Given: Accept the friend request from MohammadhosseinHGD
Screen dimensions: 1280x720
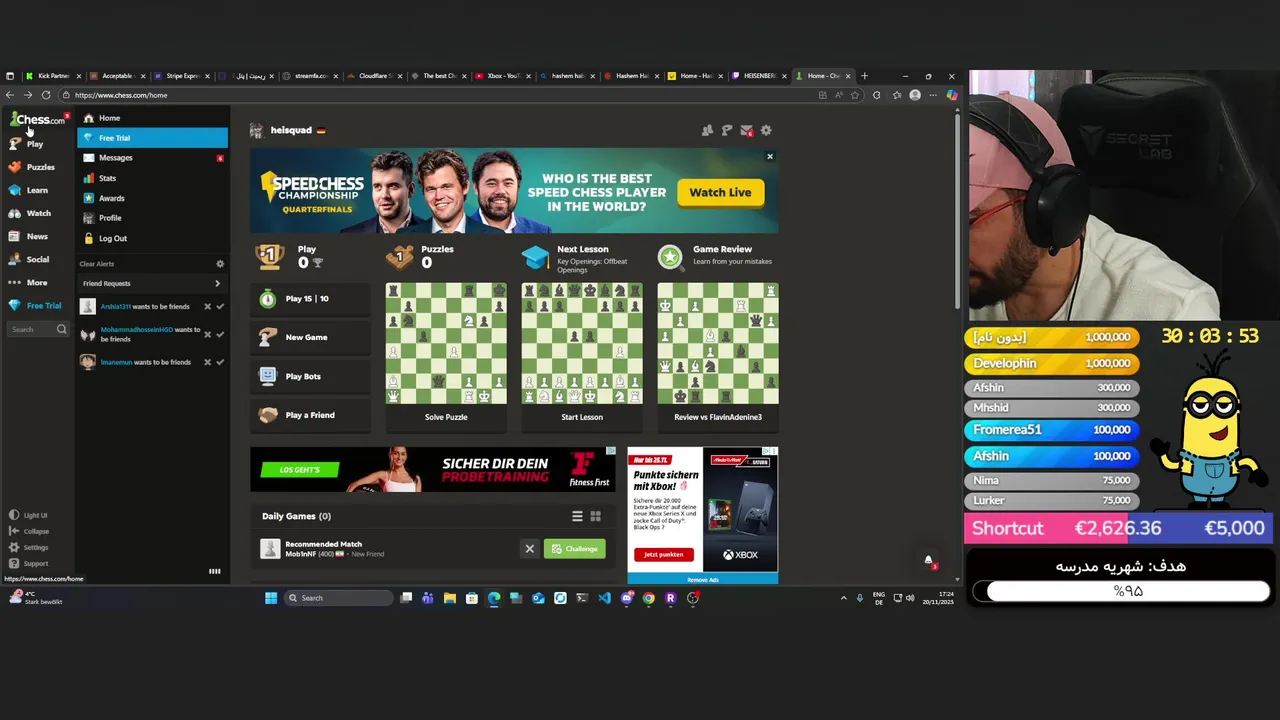Looking at the screenshot, I should pos(220,334).
